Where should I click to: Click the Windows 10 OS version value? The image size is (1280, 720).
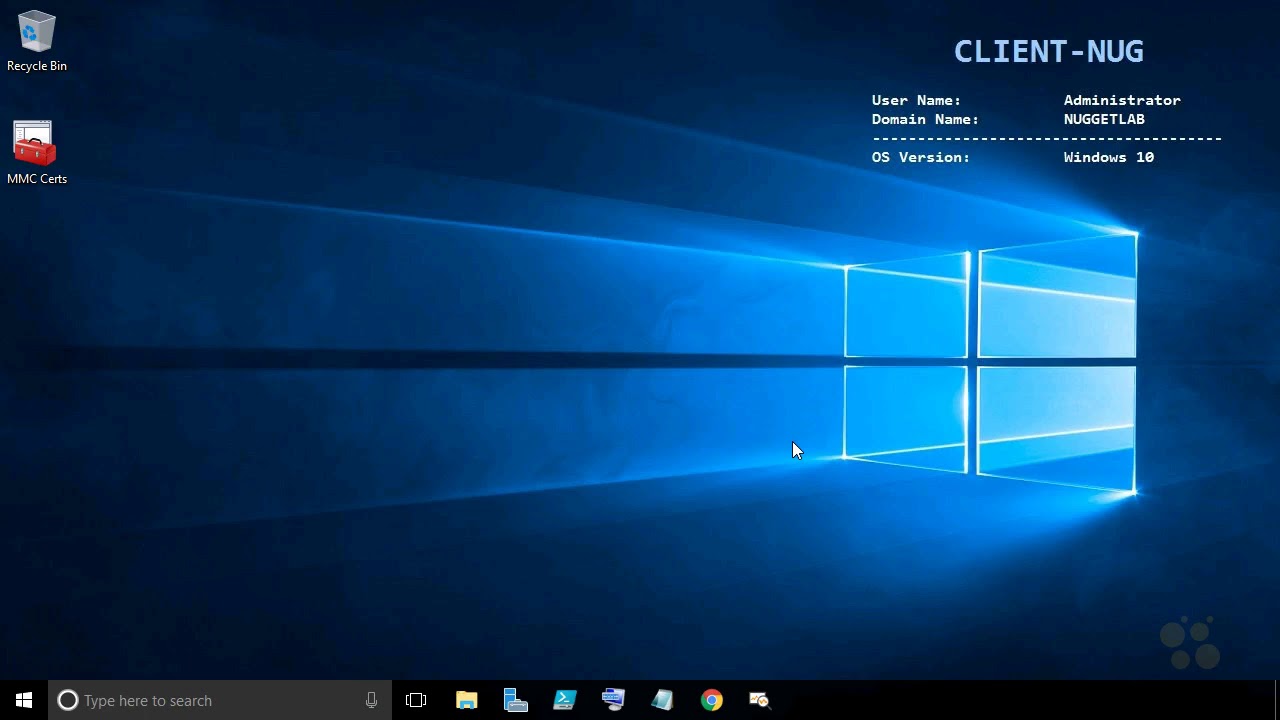tap(1108, 157)
